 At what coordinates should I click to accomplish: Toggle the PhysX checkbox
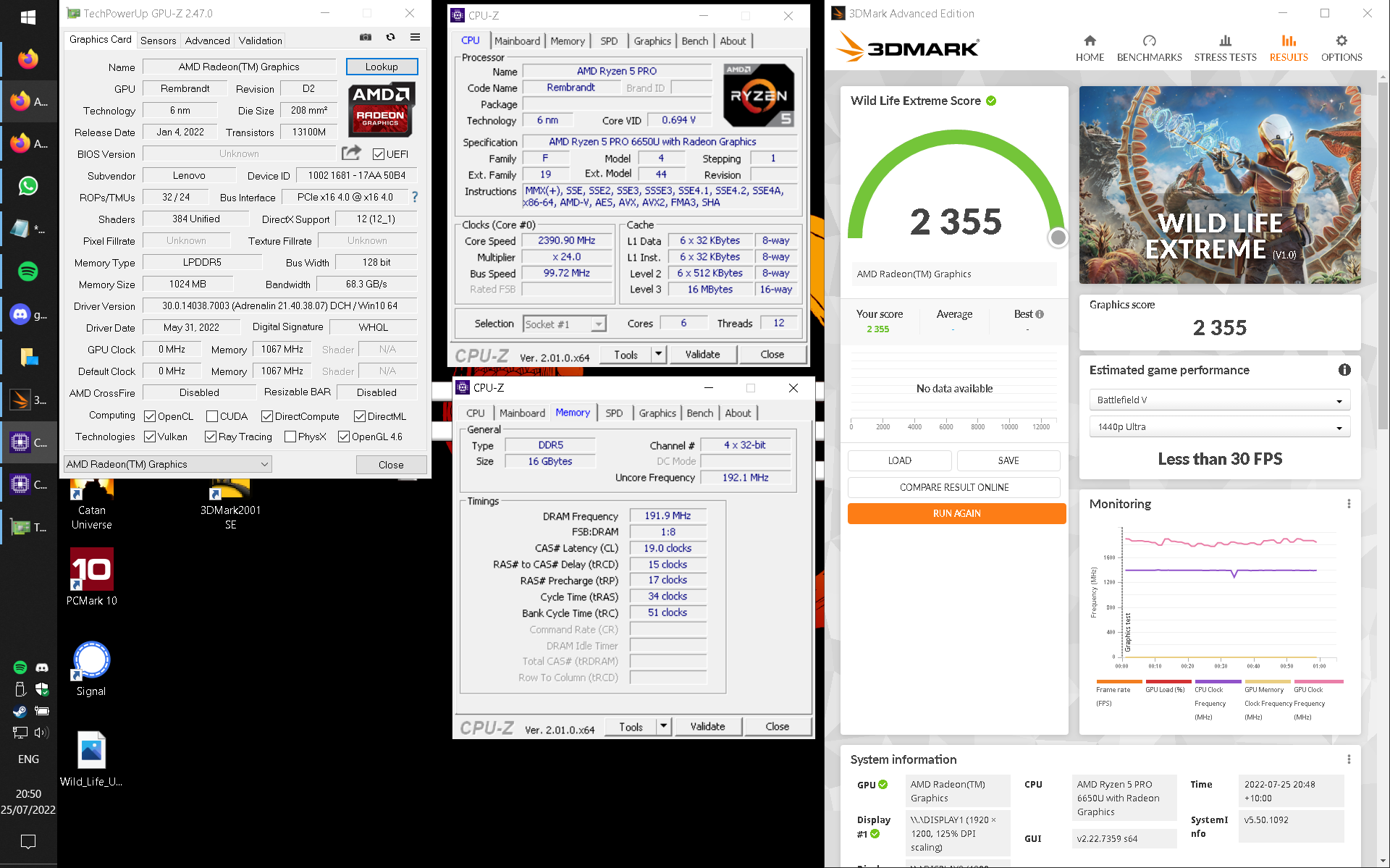coord(290,437)
